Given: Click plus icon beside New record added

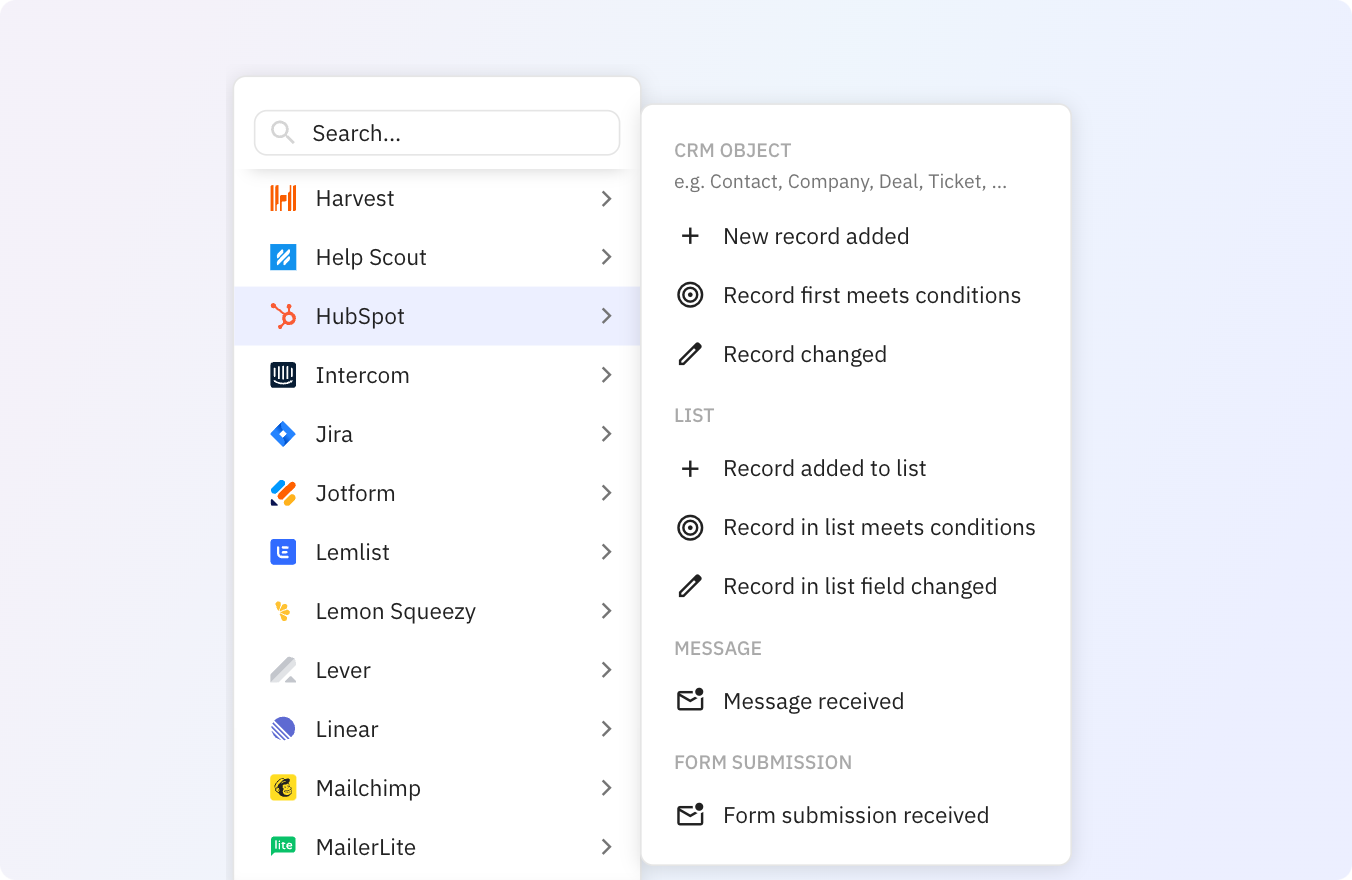Looking at the screenshot, I should click(690, 236).
